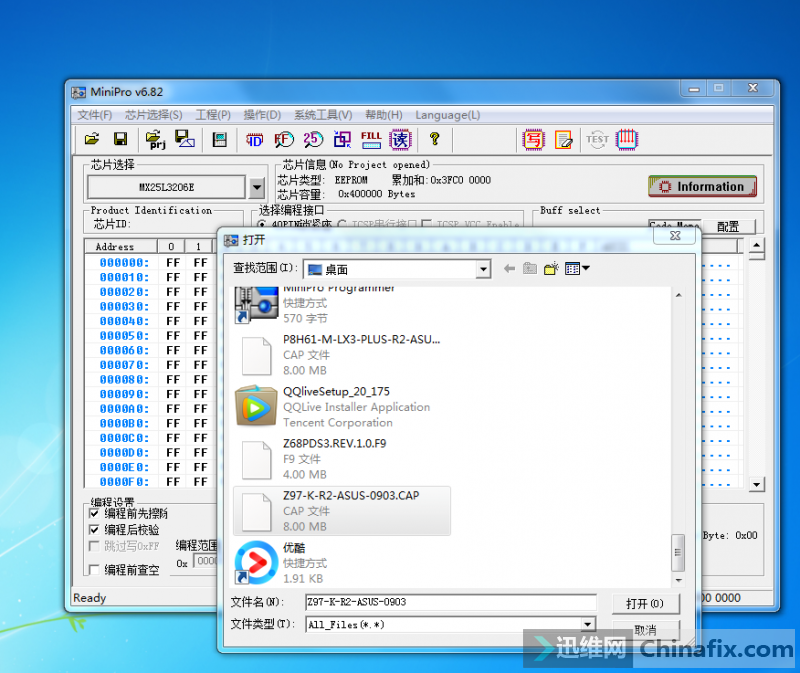Click the yellow question mark help icon

434,139
